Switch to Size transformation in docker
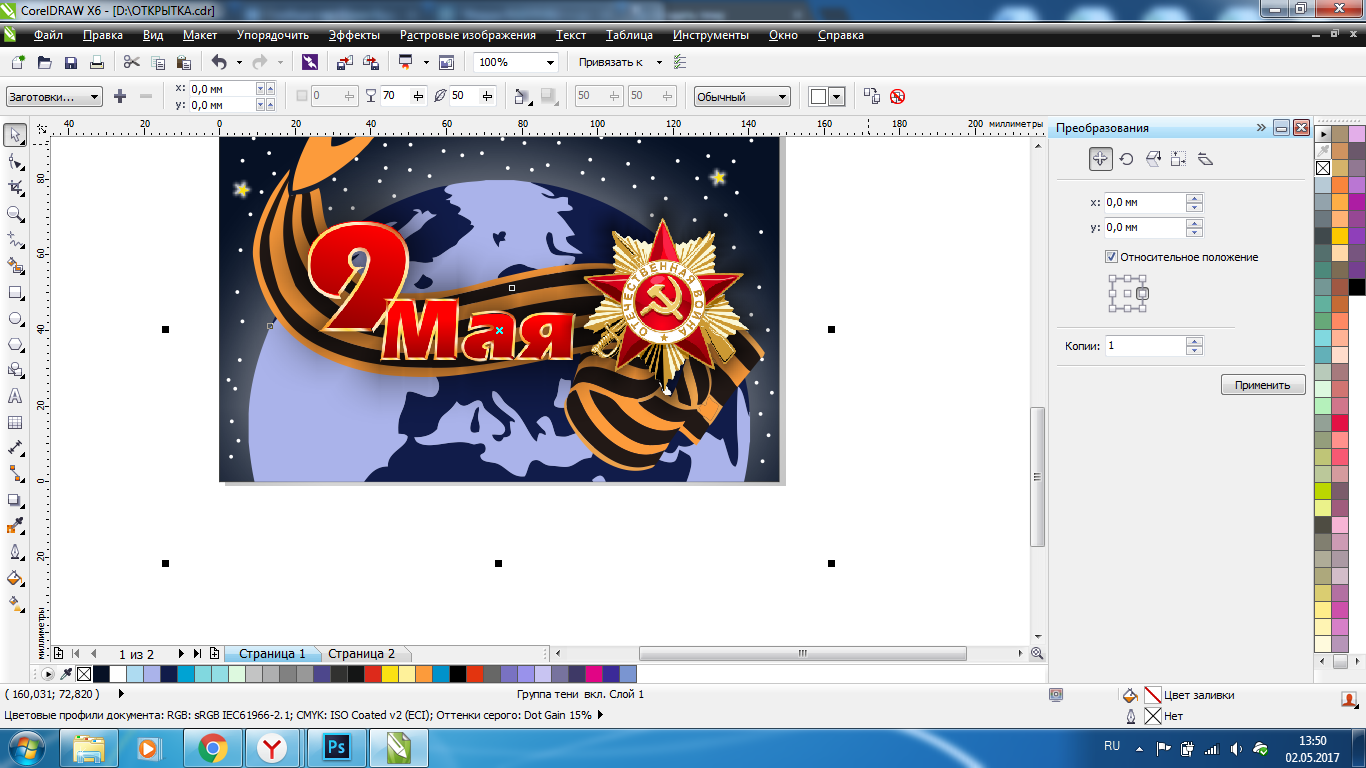The width and height of the screenshot is (1366, 768). 1178,159
